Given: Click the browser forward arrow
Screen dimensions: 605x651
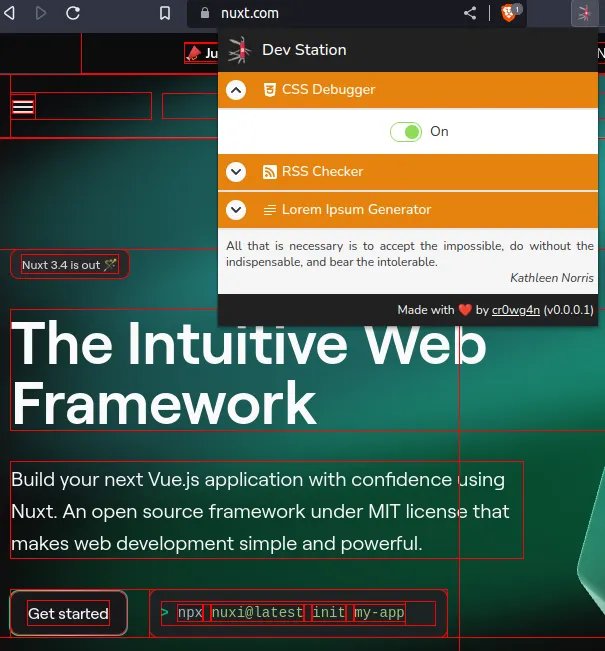Looking at the screenshot, I should point(41,13).
